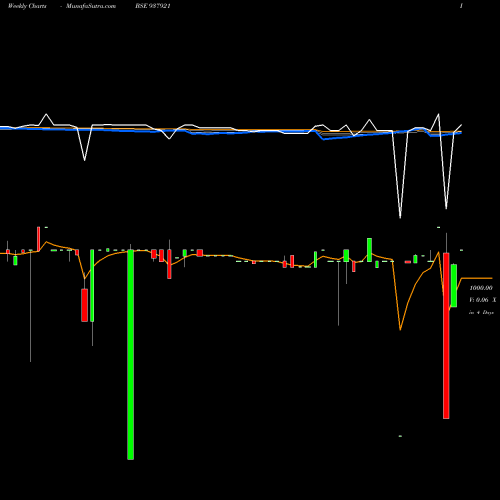Click the 'in 4 Days' label
The image size is (500, 500).
(x=481, y=312)
